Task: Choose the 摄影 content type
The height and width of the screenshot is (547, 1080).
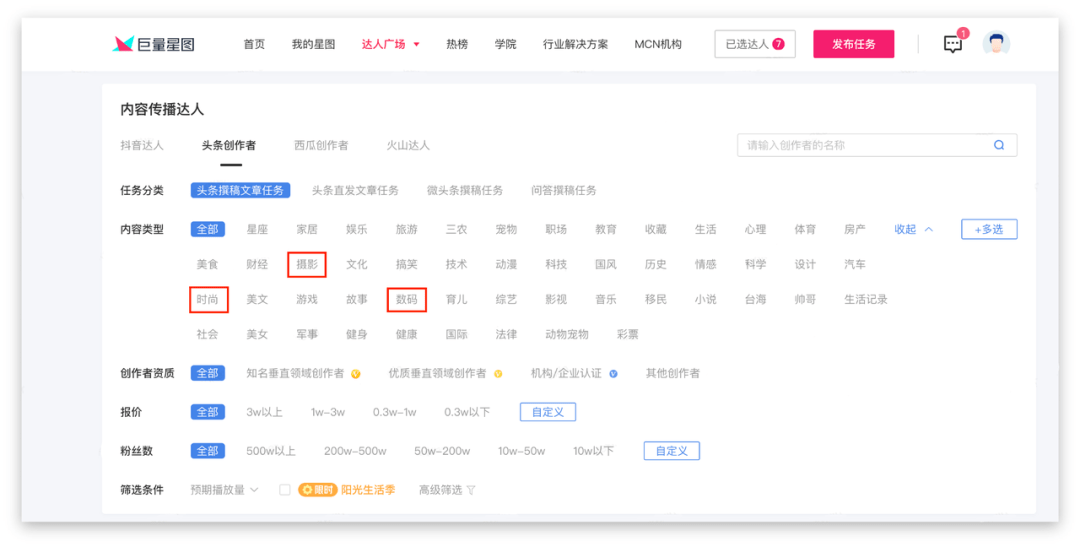Action: (307, 265)
